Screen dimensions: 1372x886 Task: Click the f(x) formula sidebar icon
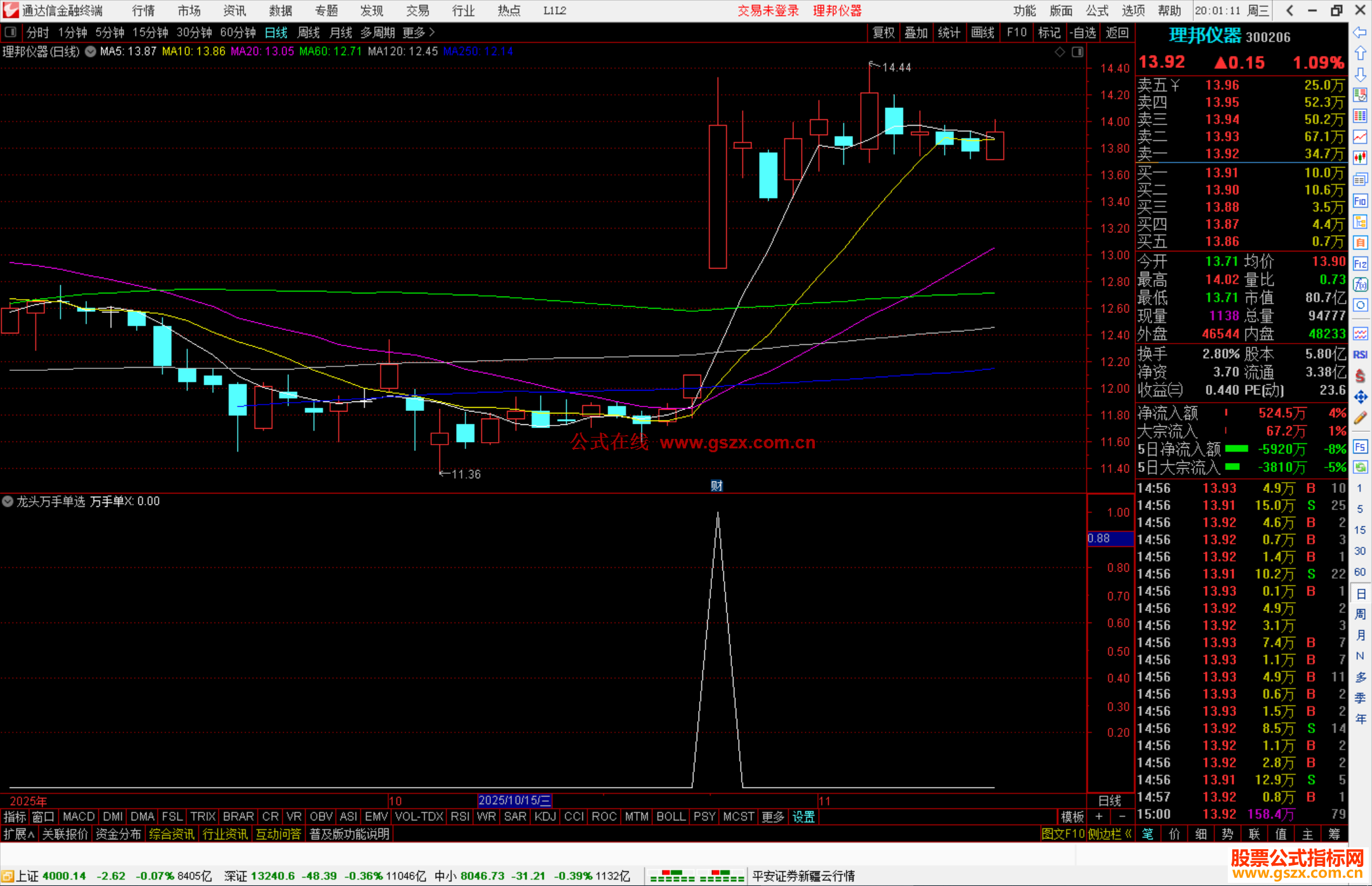1360,285
